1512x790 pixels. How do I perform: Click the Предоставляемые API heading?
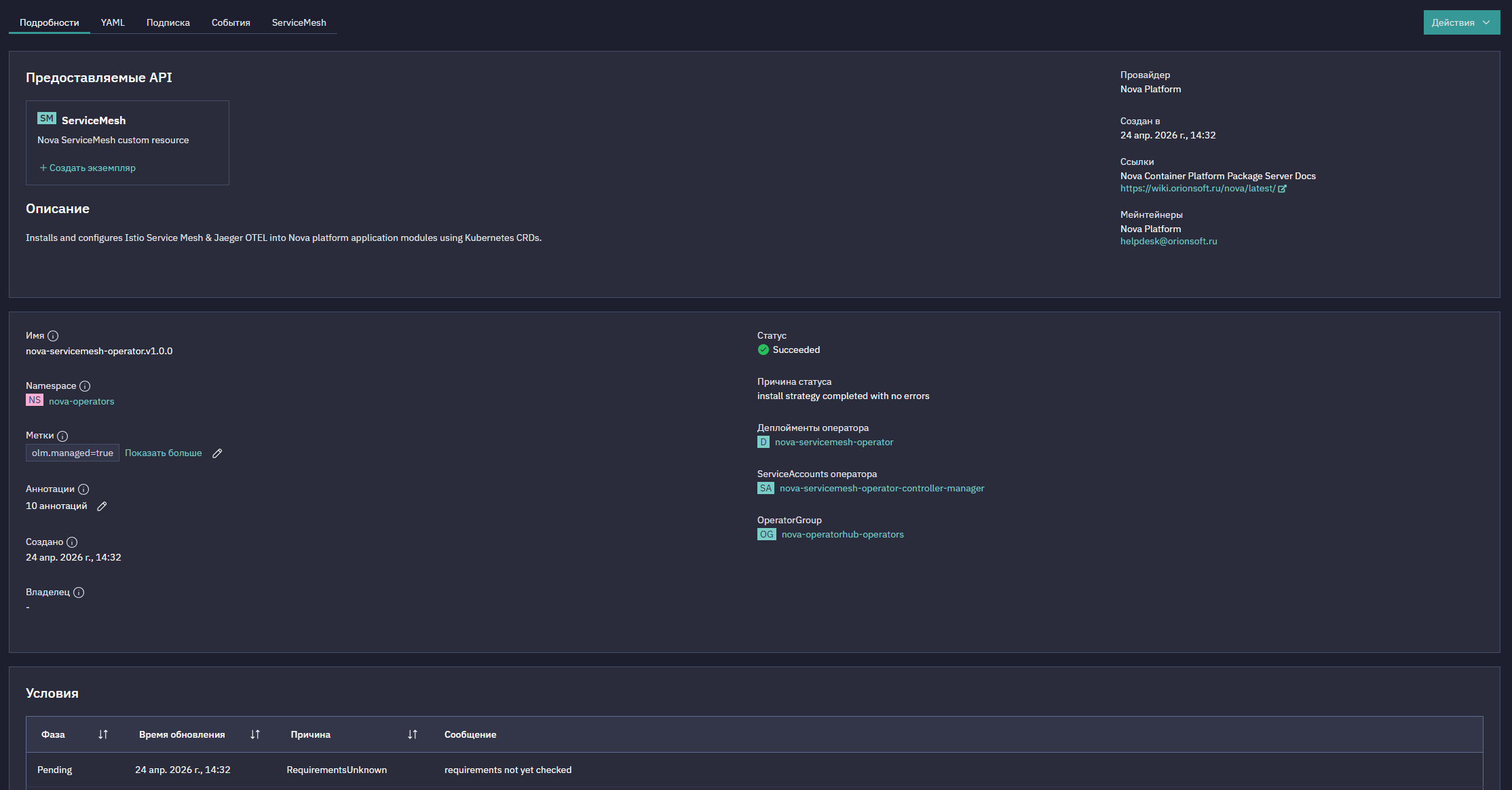99,77
